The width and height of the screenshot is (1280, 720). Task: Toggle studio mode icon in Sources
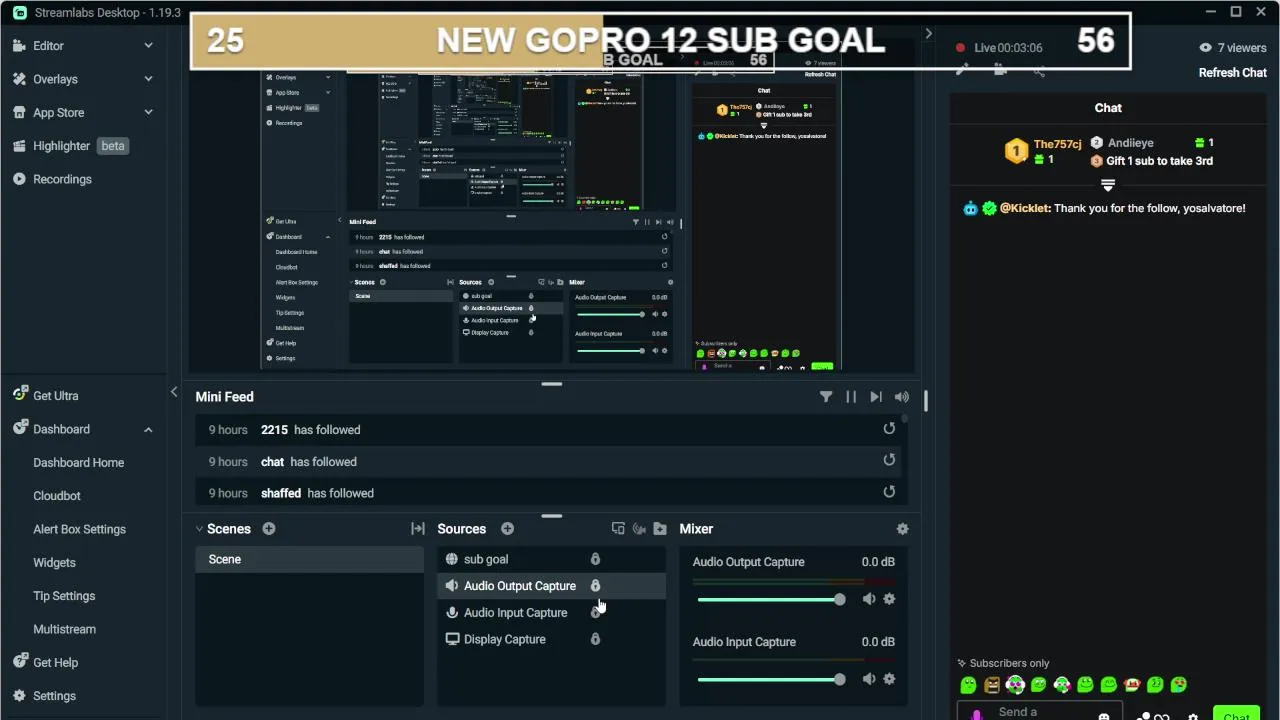(639, 529)
